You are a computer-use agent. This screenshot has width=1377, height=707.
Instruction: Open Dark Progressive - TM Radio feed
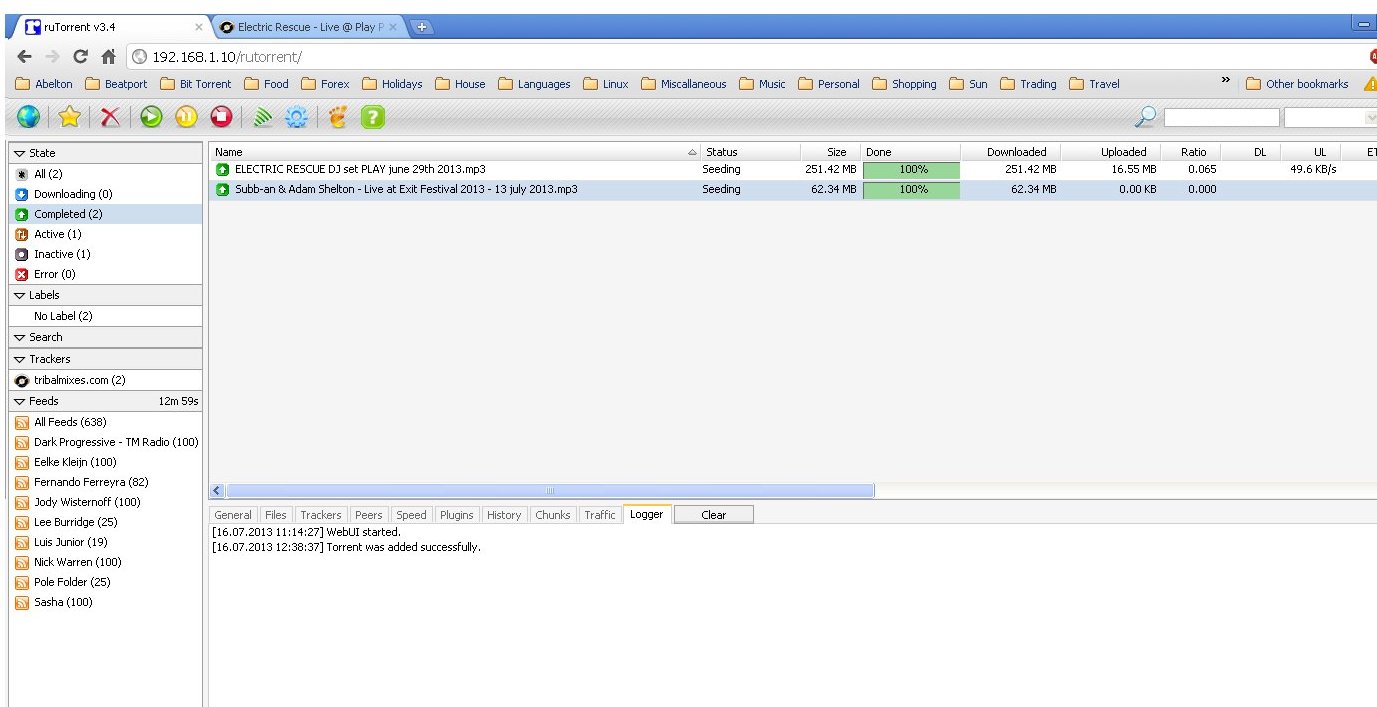[x=105, y=442]
